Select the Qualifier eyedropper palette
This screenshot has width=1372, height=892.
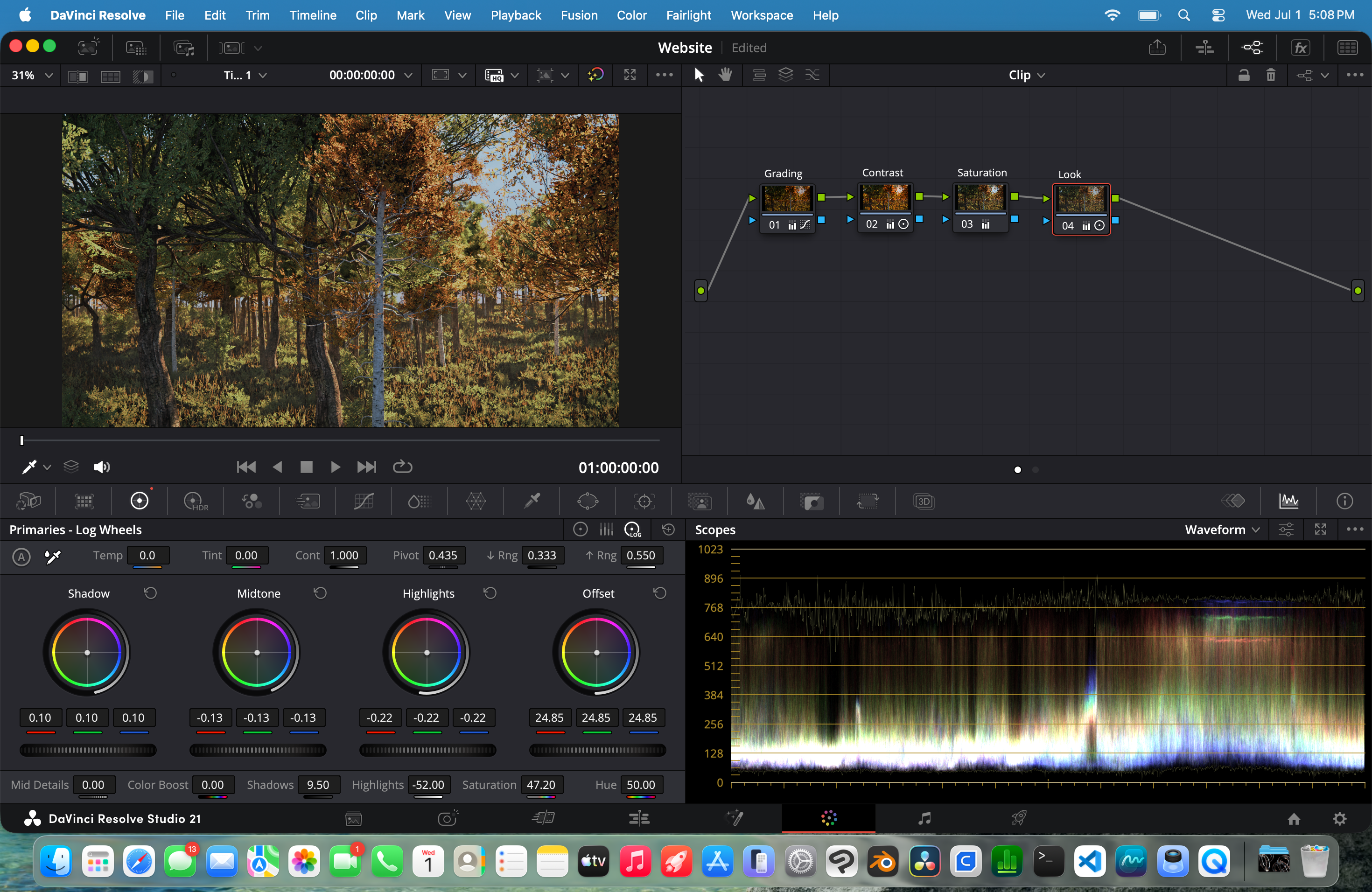point(532,501)
